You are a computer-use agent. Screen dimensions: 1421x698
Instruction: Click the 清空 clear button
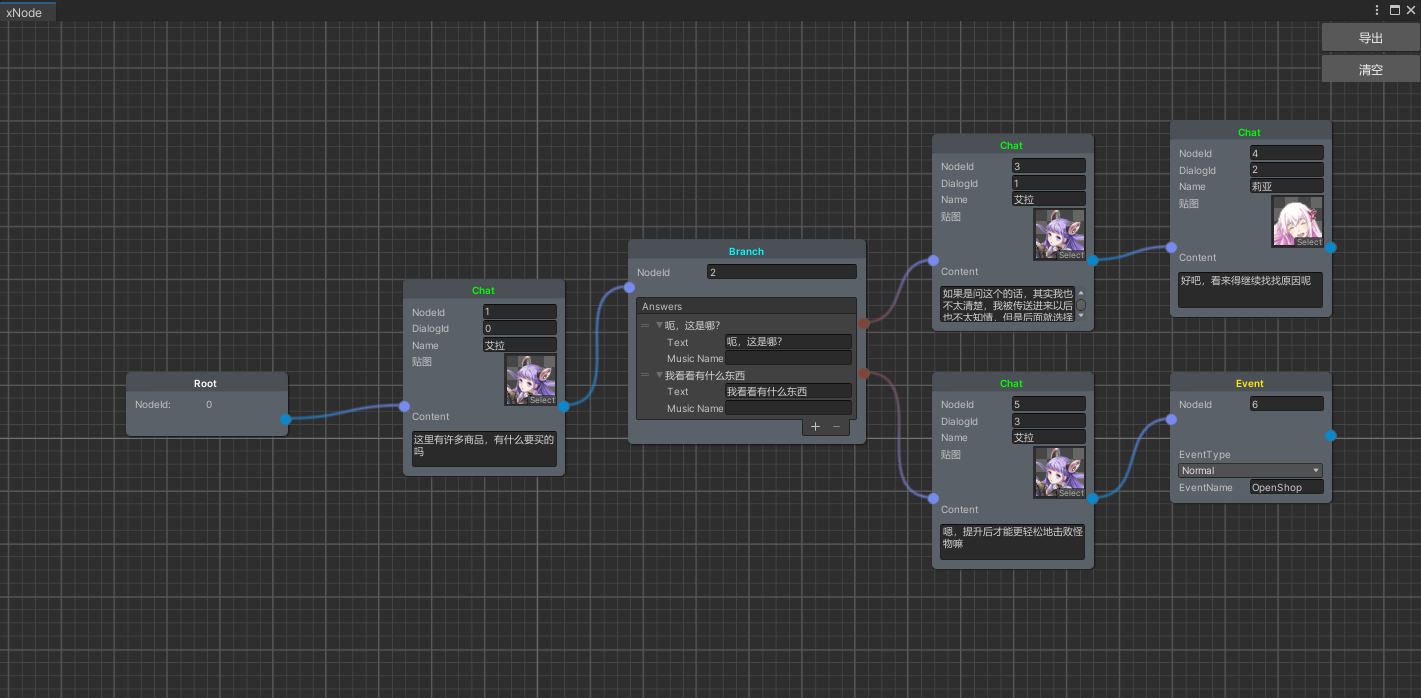point(1370,70)
